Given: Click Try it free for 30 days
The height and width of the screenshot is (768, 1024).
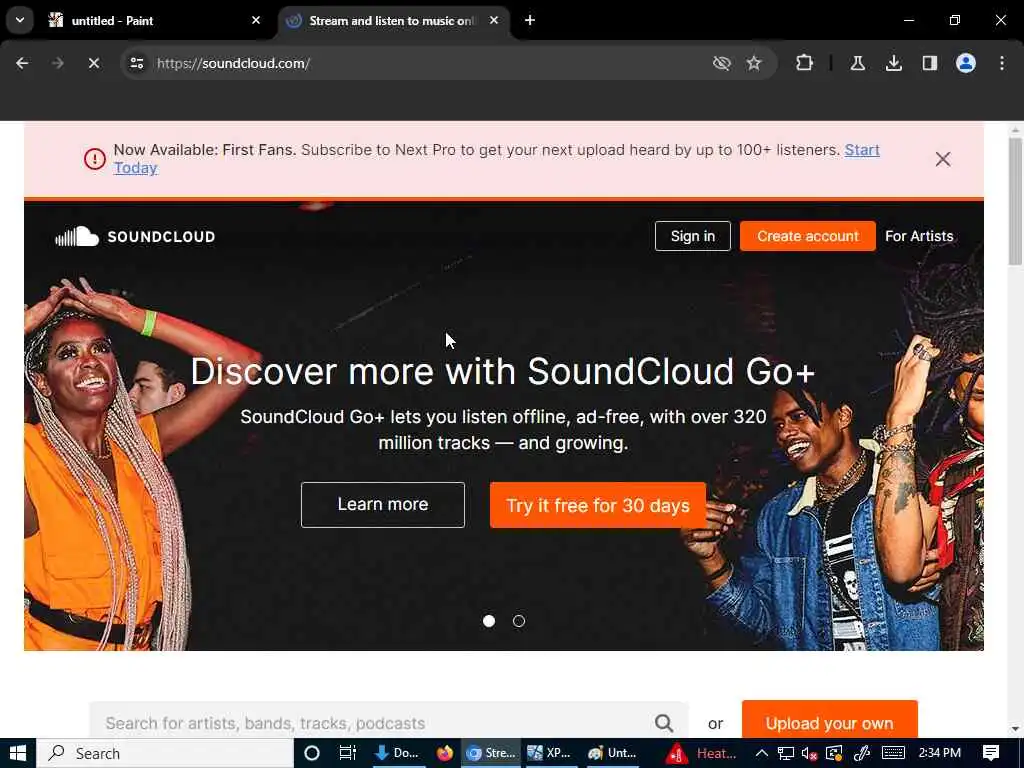Looking at the screenshot, I should pyautogui.click(x=598, y=505).
